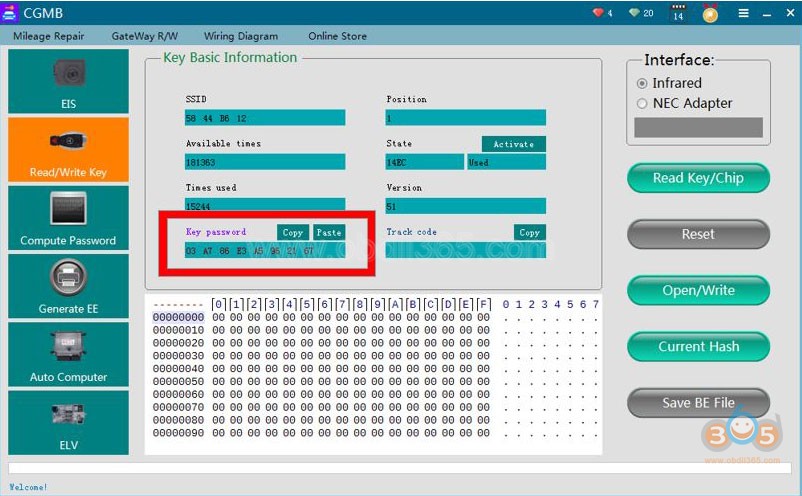Open the ELV module

point(68,423)
